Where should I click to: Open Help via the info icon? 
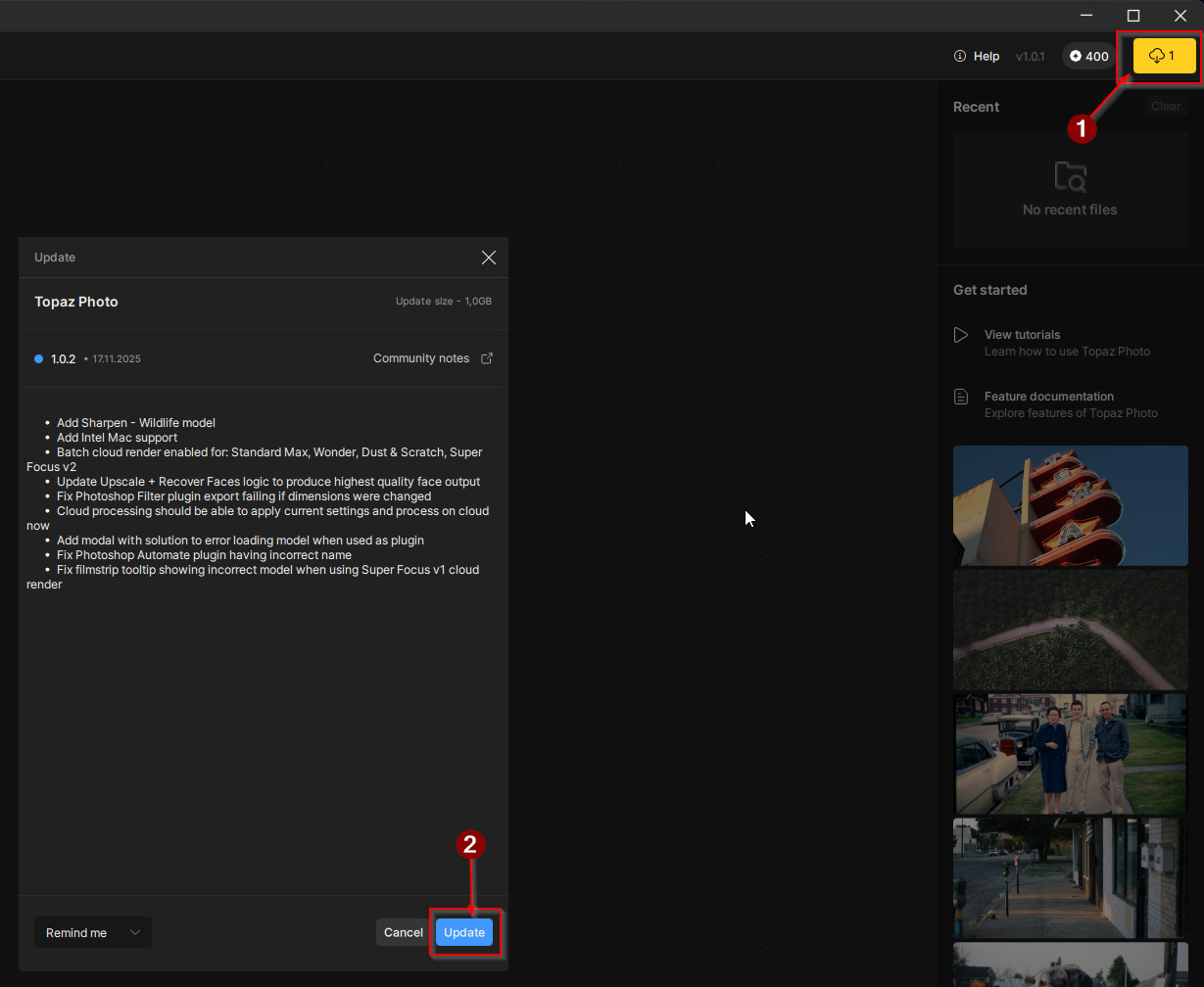[x=960, y=56]
